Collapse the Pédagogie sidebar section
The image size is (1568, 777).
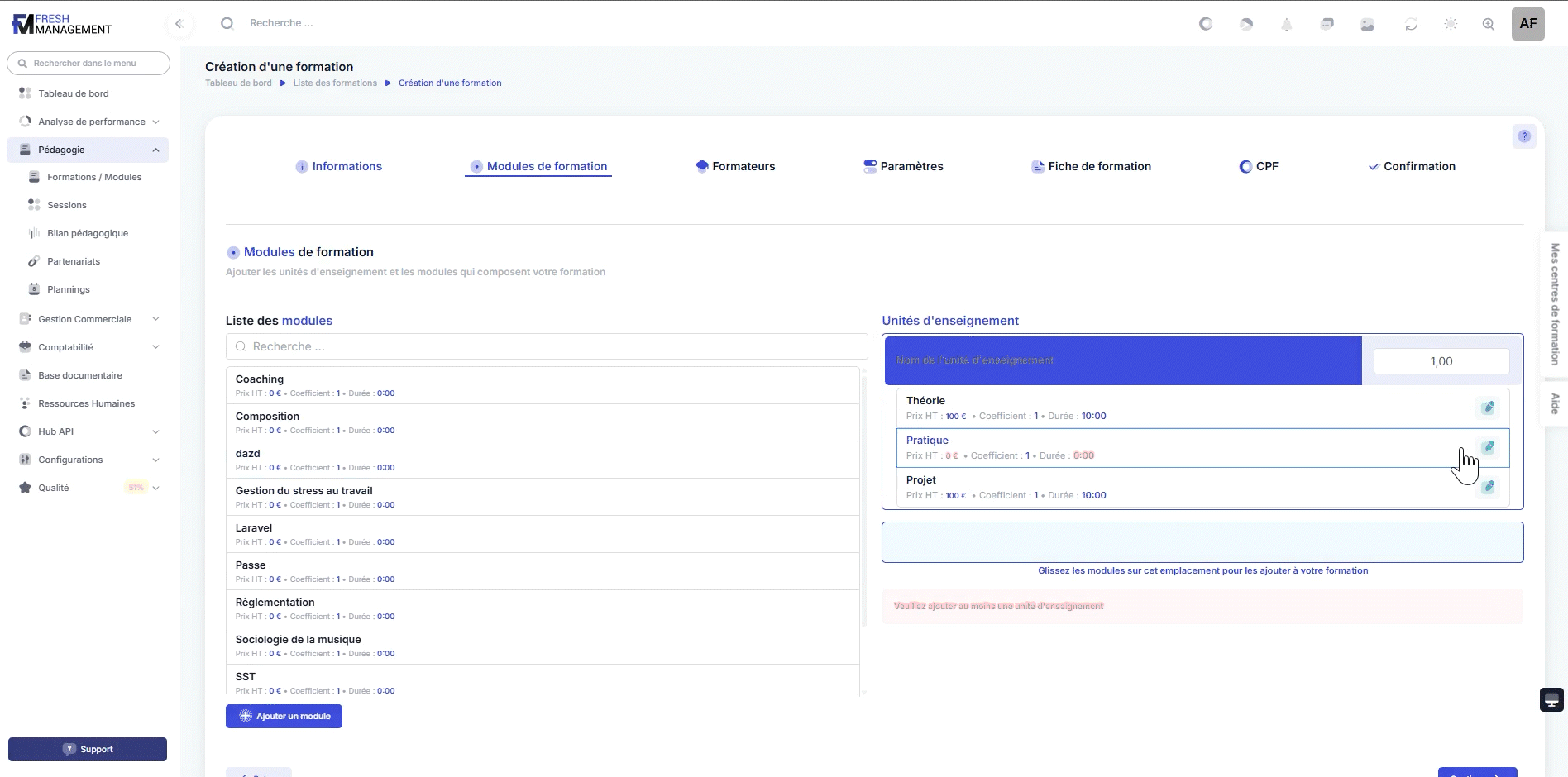155,150
